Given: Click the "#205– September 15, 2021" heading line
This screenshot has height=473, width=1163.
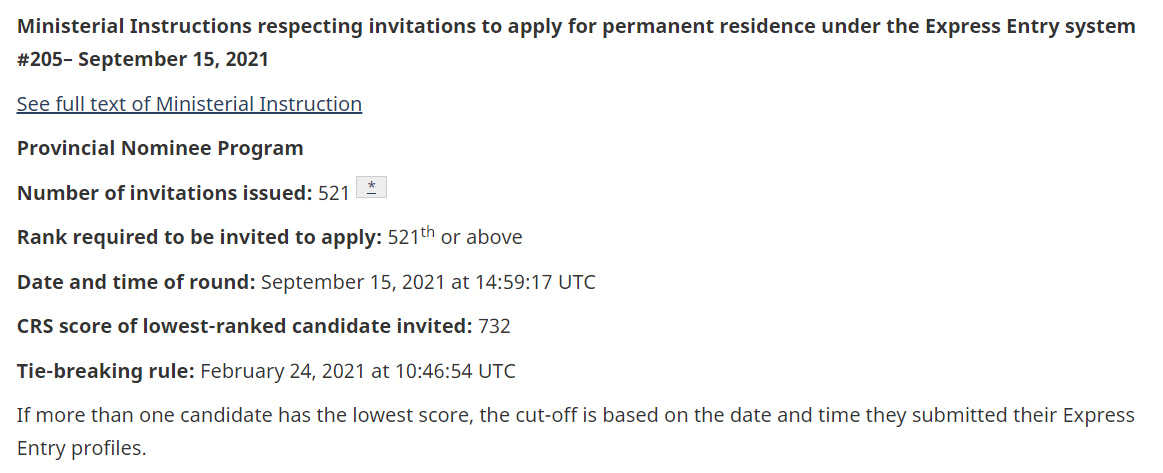Looking at the screenshot, I should 143,59.
